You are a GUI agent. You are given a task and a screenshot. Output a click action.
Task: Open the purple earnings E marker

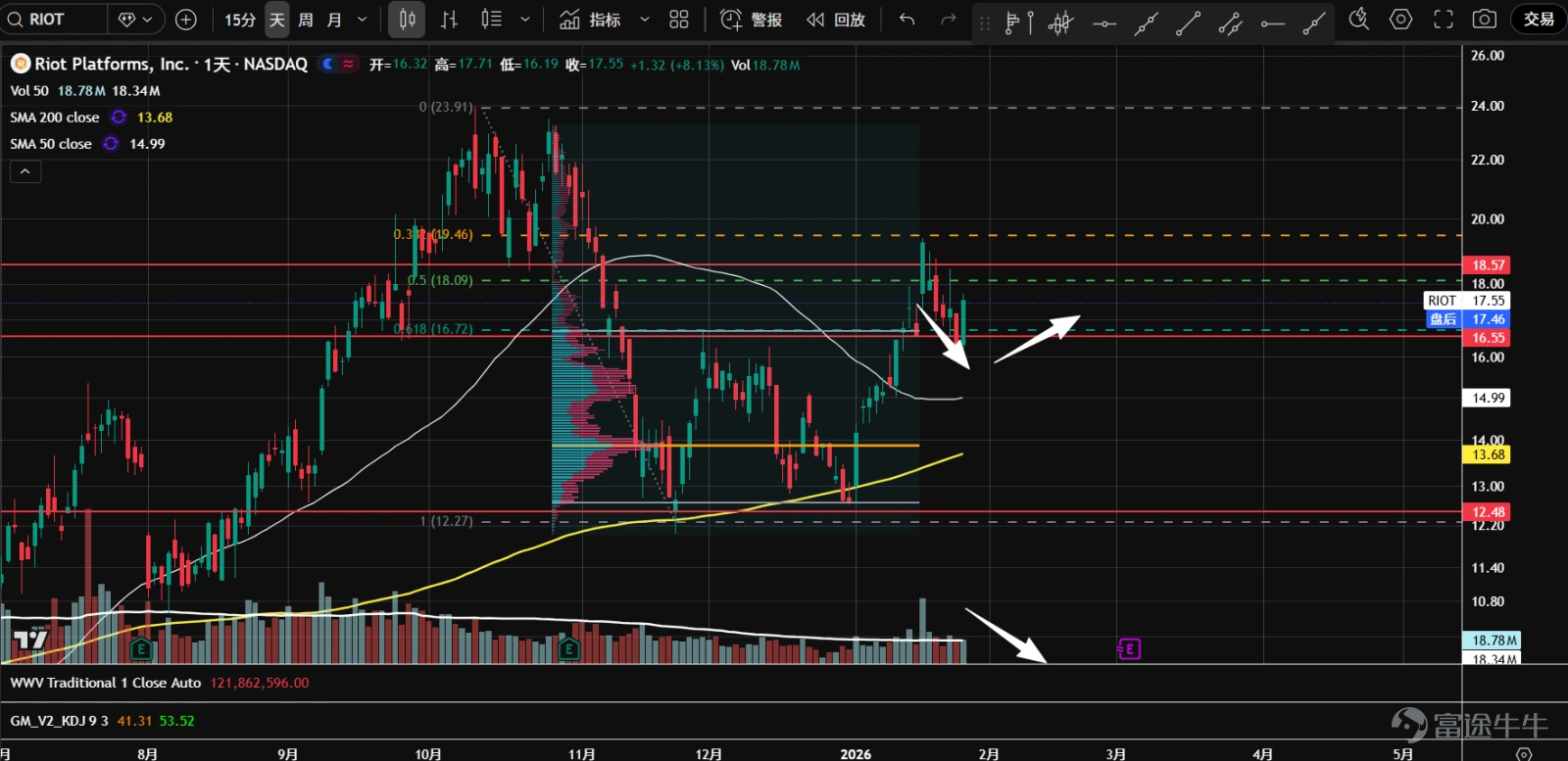1129,648
